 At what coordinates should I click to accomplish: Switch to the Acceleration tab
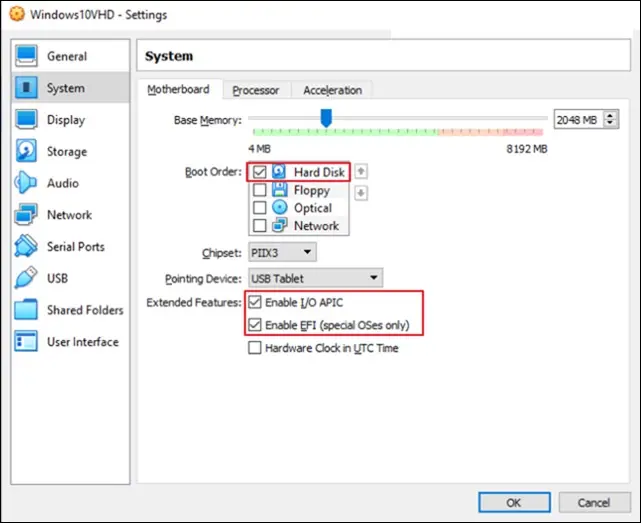[x=332, y=90]
